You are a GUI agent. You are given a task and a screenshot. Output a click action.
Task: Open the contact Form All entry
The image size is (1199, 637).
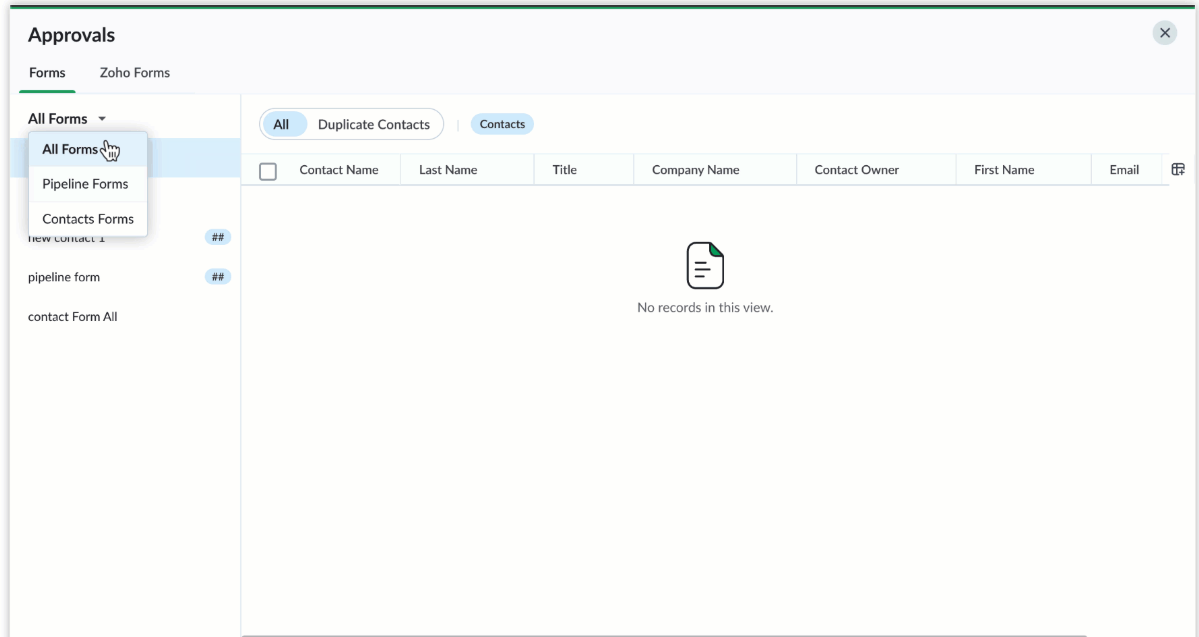(x=73, y=317)
